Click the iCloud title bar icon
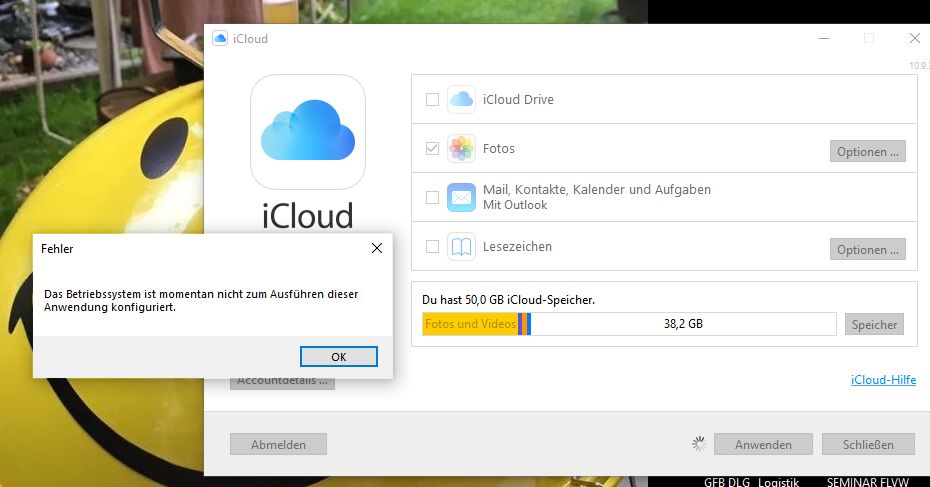This screenshot has width=930, height=487. pyautogui.click(x=220, y=39)
